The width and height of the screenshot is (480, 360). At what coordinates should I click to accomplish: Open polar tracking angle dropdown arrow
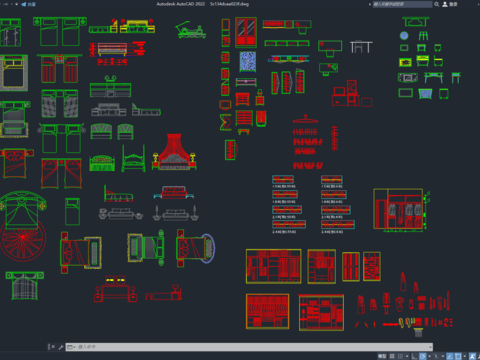[x=429, y=356]
